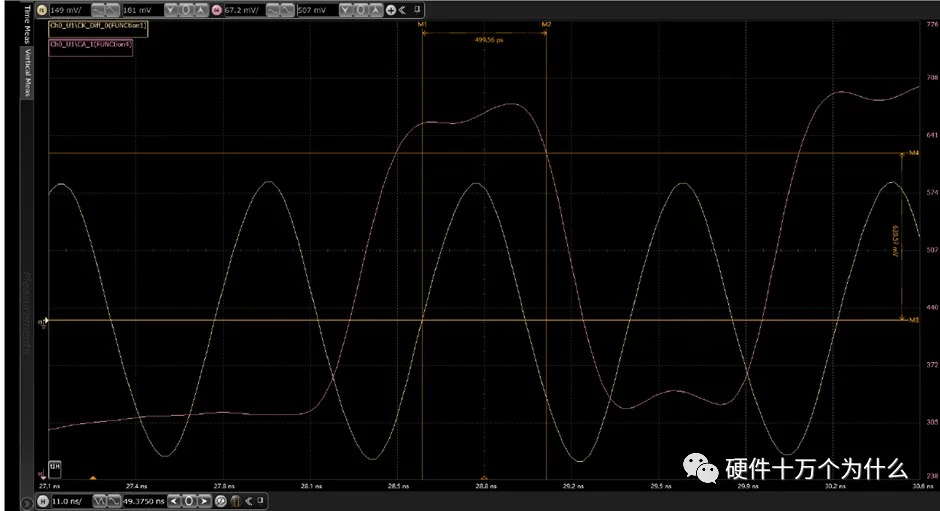Click the horizontal zoom magnifier icon

coord(221,499)
